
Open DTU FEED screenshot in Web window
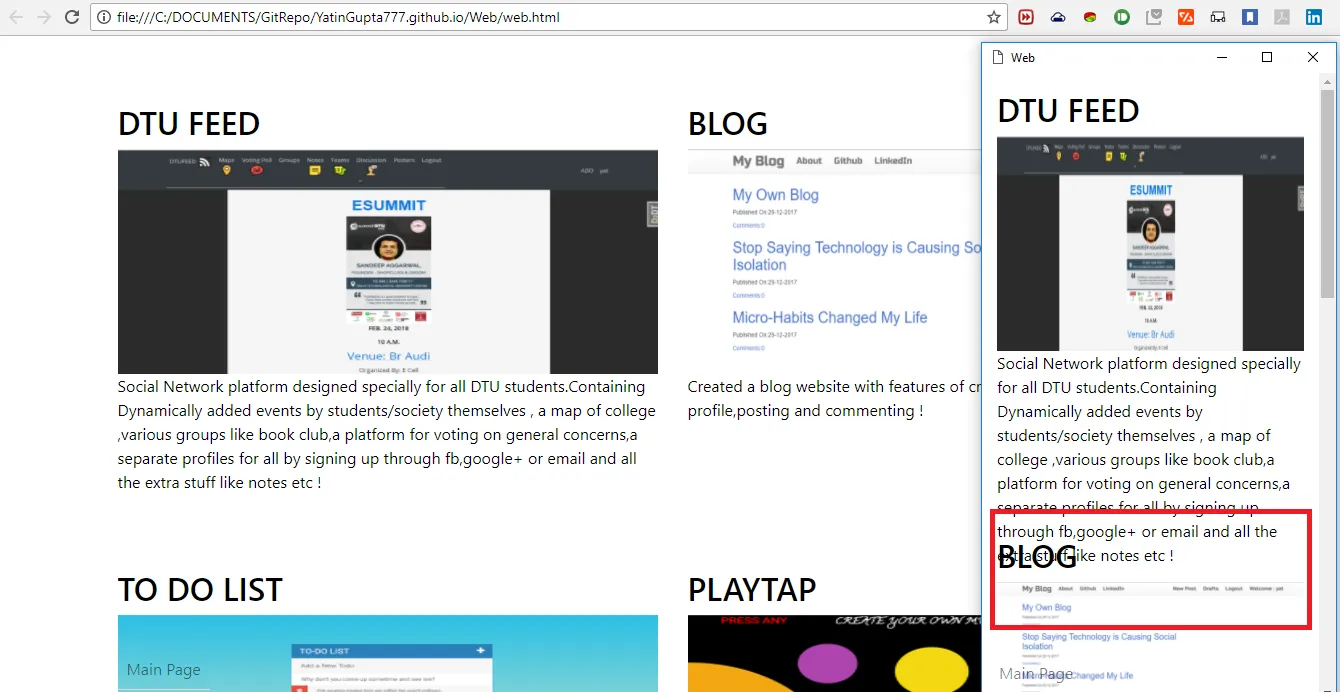pos(1150,244)
